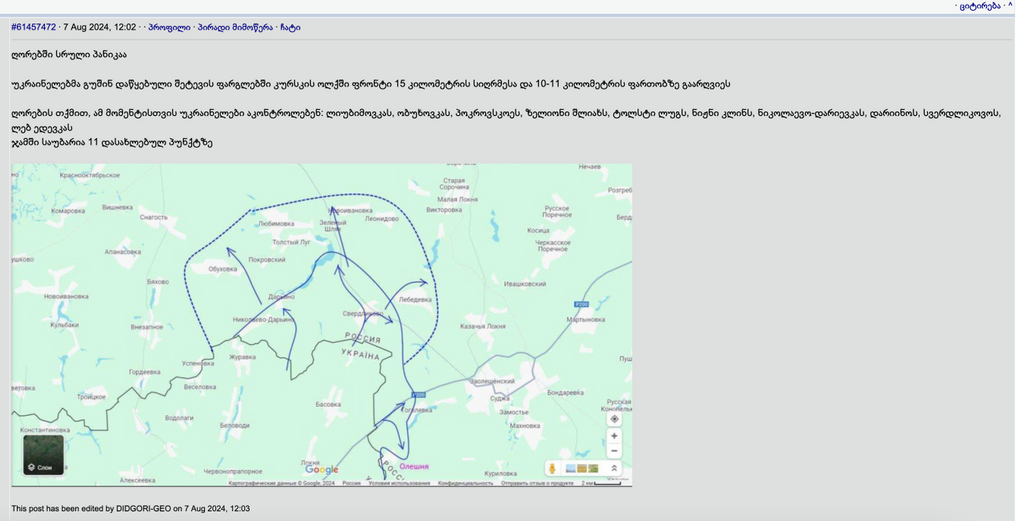The width and height of the screenshot is (1024, 521).
Task: Click the Ивашковский label on the map
Action: pyautogui.click(x=524, y=284)
